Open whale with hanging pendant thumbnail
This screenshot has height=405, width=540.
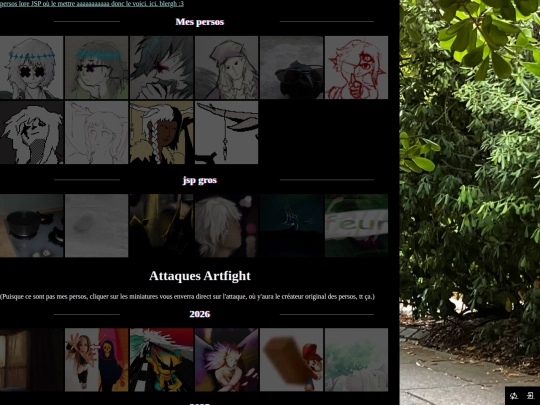click(x=226, y=132)
